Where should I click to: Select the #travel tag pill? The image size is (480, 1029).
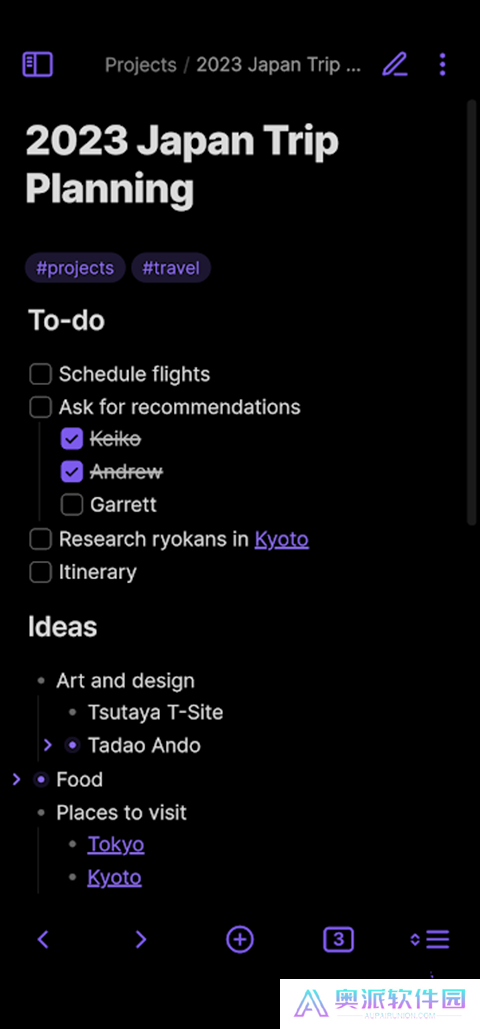171,268
